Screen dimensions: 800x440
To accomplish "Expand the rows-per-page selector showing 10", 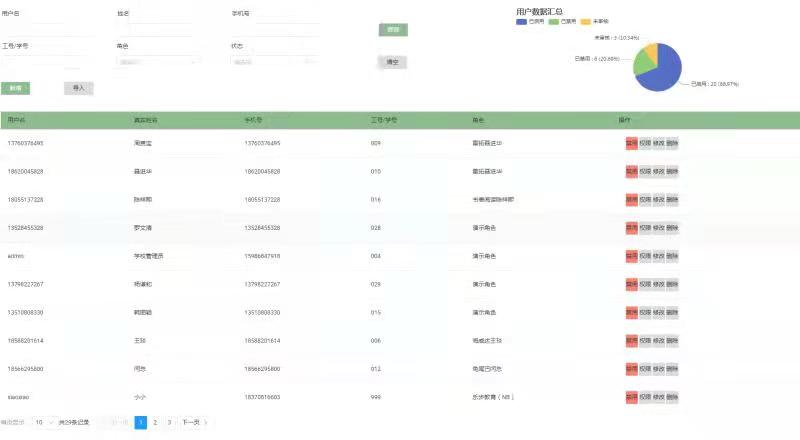I will [x=45, y=423].
